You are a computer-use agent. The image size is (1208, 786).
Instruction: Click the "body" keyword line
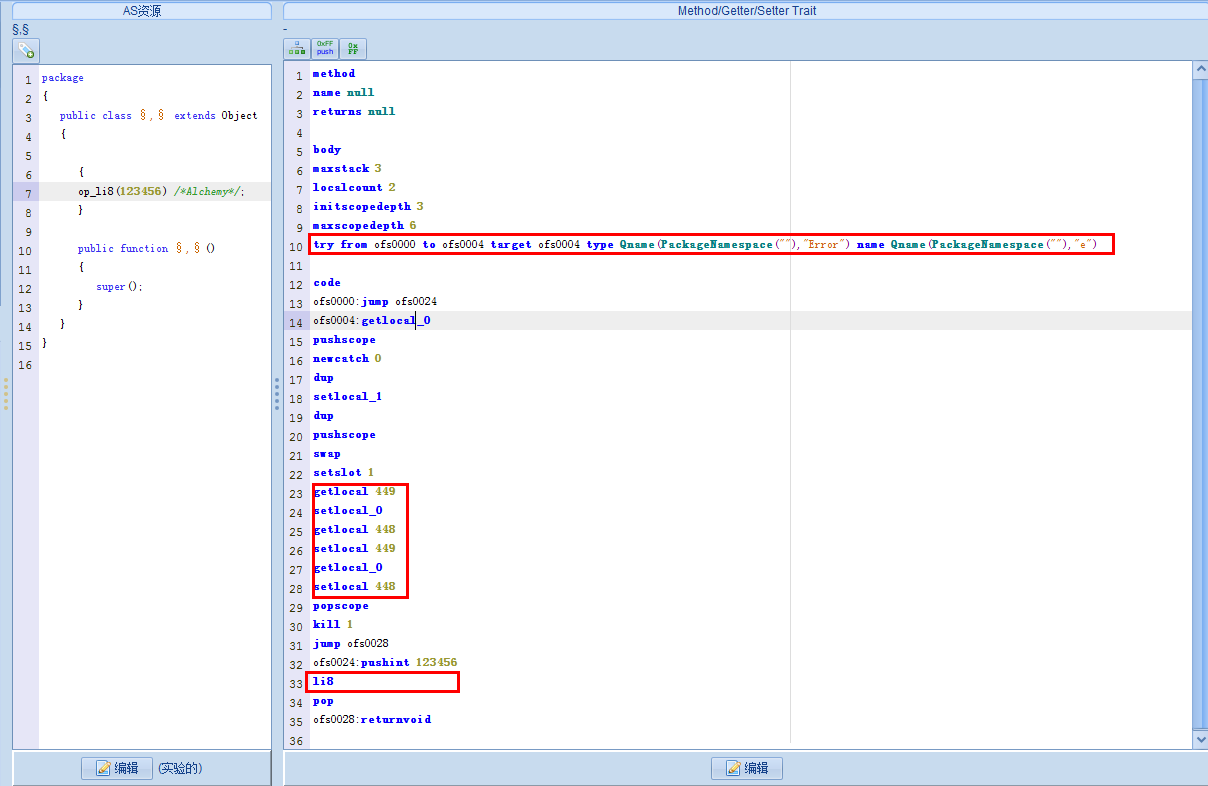point(327,150)
